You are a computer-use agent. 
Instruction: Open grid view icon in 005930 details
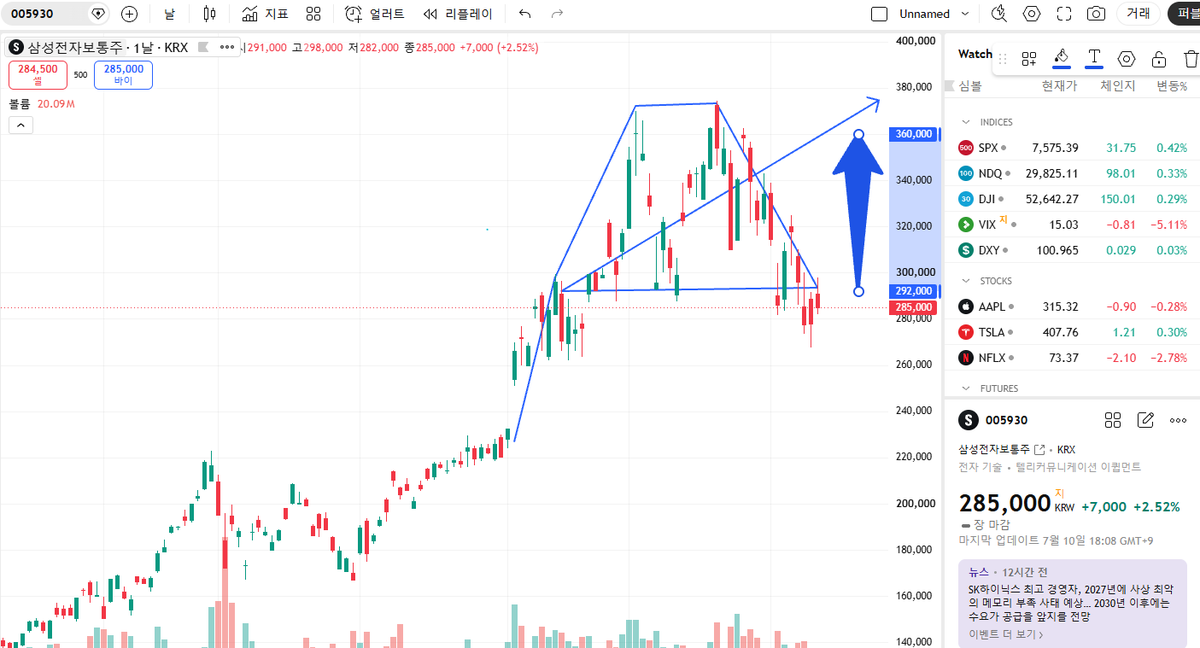tap(1112, 420)
